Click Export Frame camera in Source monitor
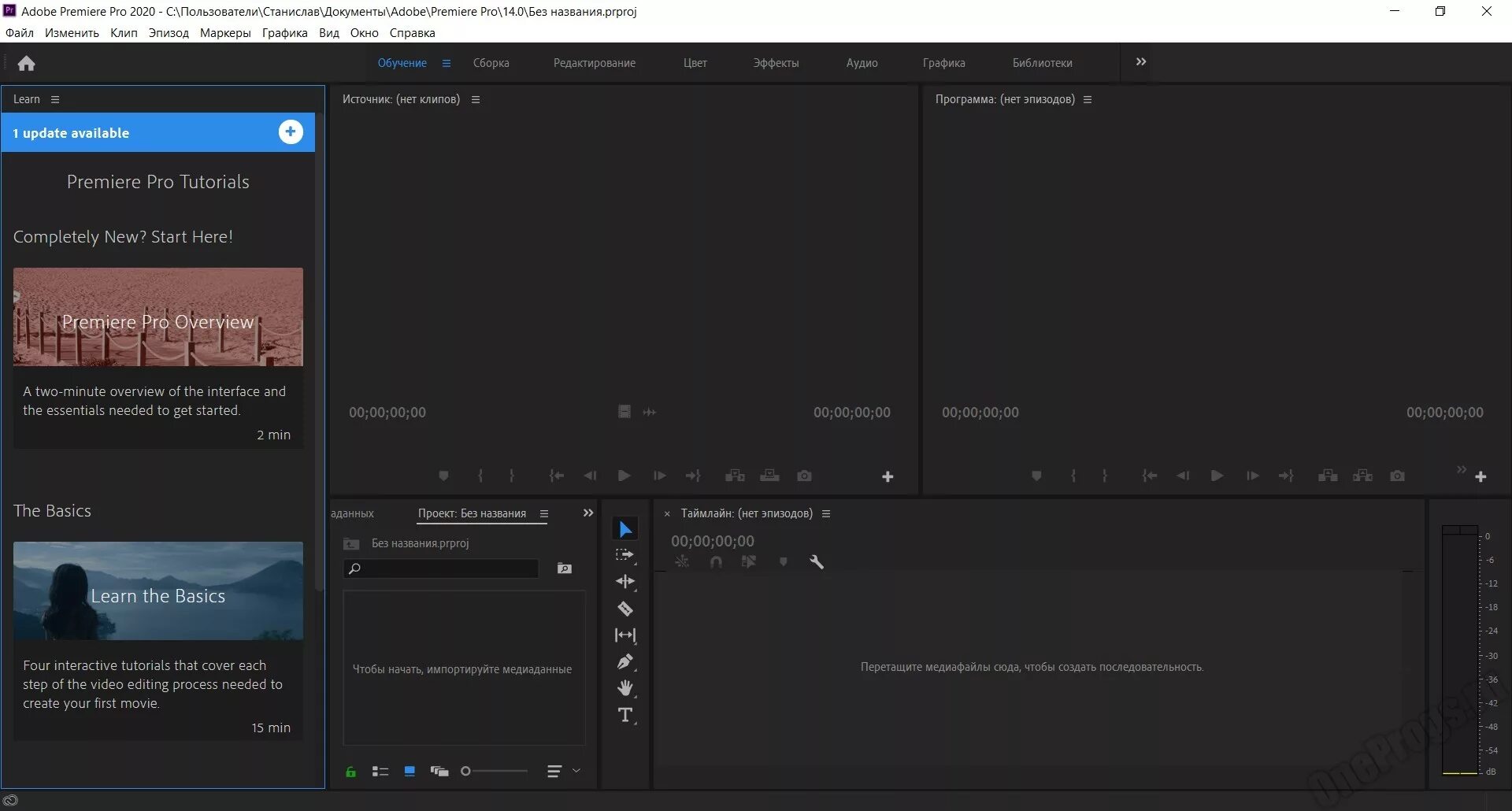Image resolution: width=1512 pixels, height=811 pixels. pyautogui.click(x=804, y=476)
